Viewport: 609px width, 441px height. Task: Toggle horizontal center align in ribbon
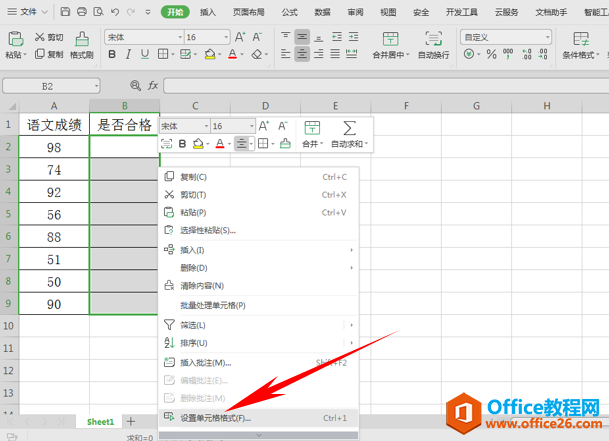coord(302,54)
